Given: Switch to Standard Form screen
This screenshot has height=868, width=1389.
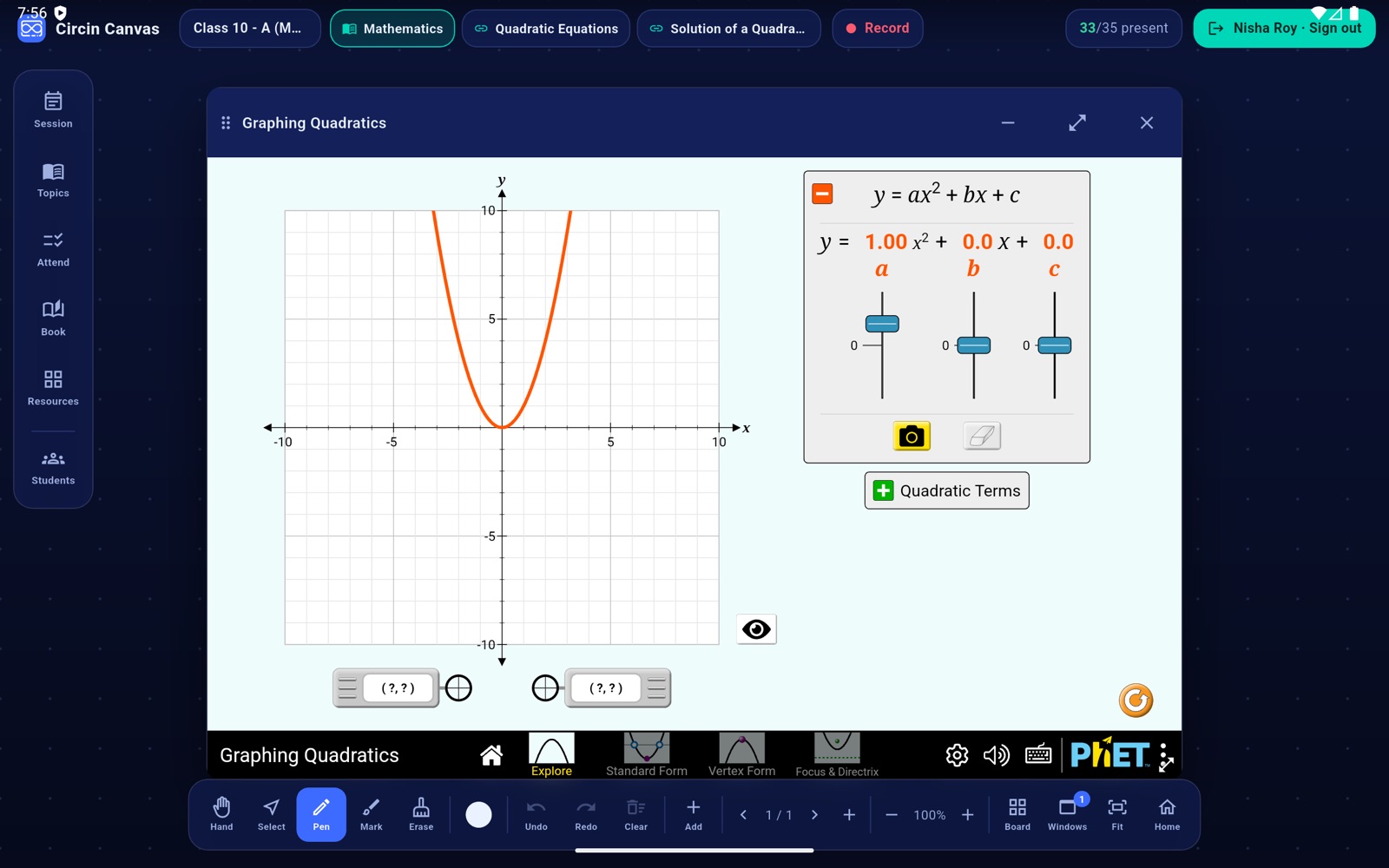Looking at the screenshot, I should pyautogui.click(x=647, y=754).
